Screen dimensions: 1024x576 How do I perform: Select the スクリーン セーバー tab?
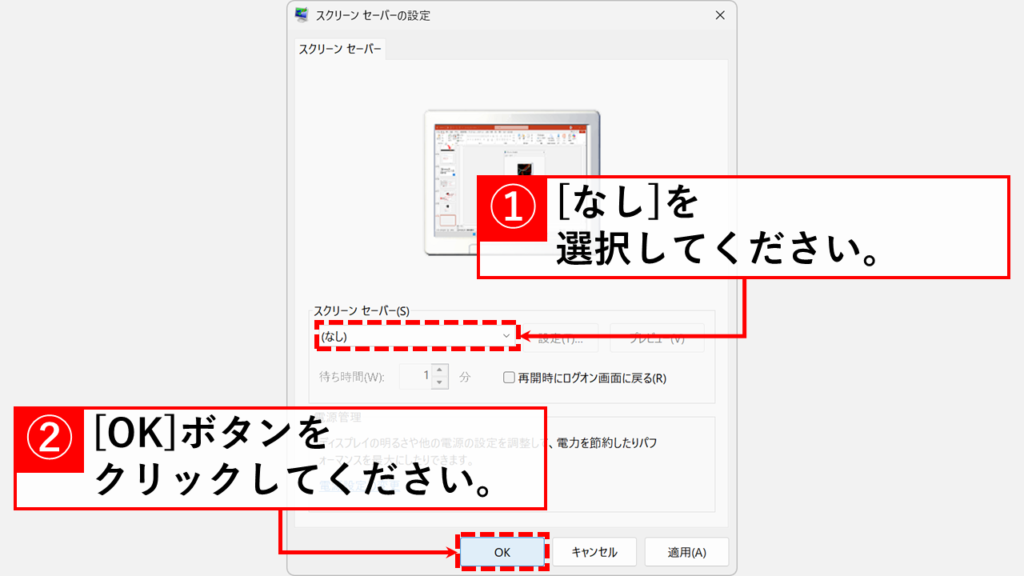pyautogui.click(x=340, y=49)
